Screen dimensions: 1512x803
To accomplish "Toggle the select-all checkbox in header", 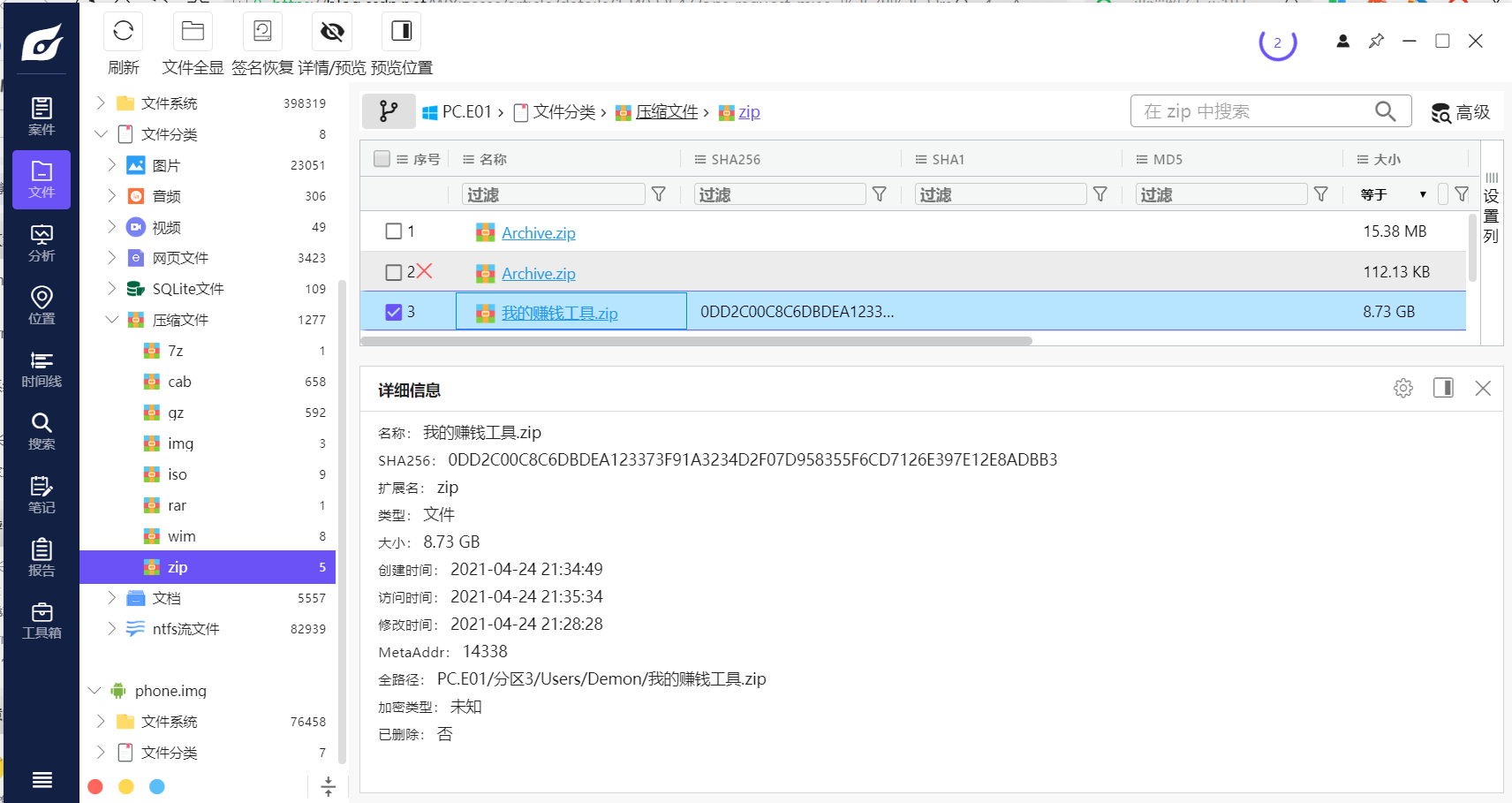I will pos(382,159).
